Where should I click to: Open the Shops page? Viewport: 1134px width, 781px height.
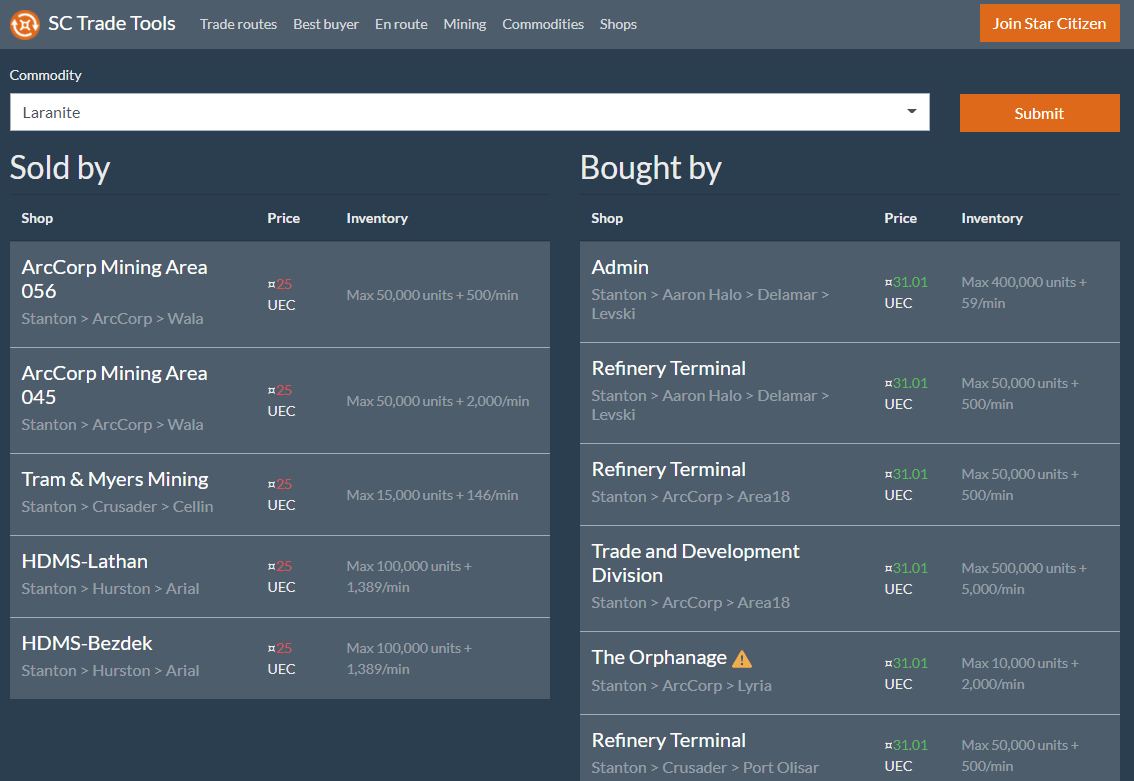618,24
